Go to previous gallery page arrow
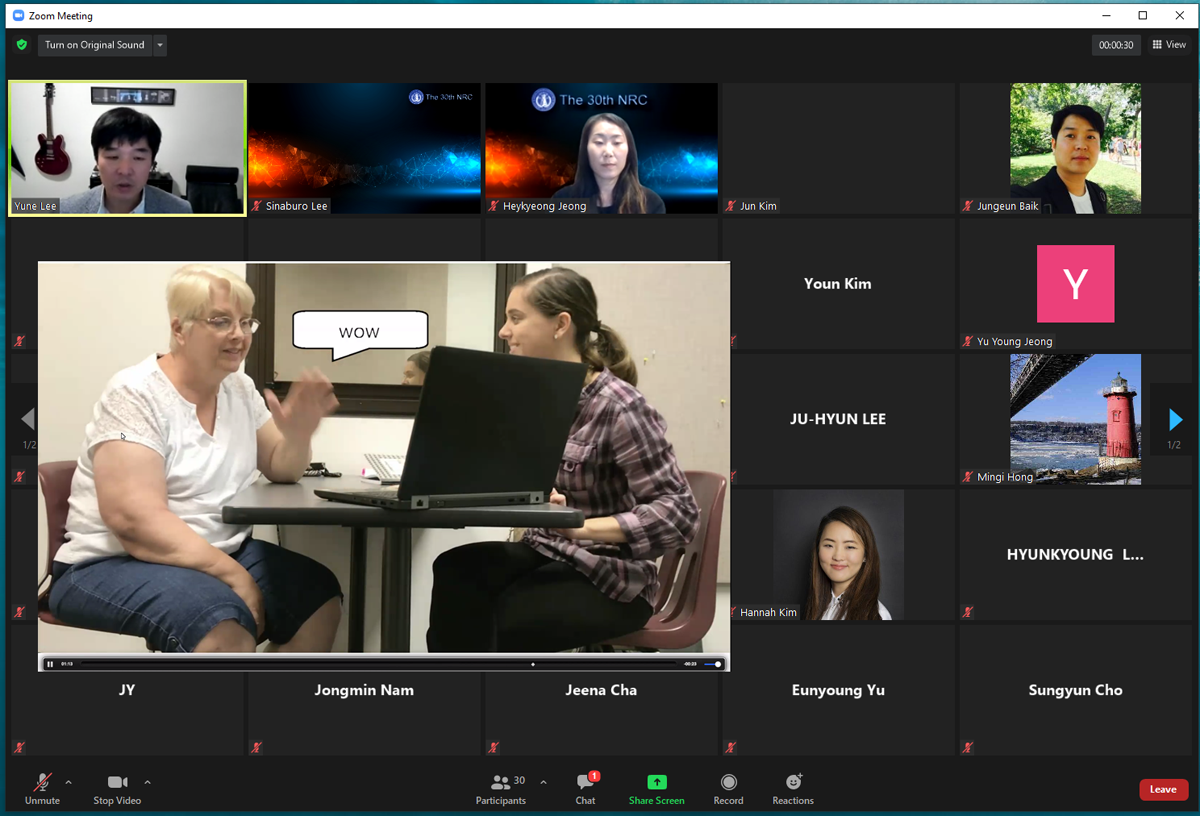This screenshot has width=1200, height=816. point(27,419)
